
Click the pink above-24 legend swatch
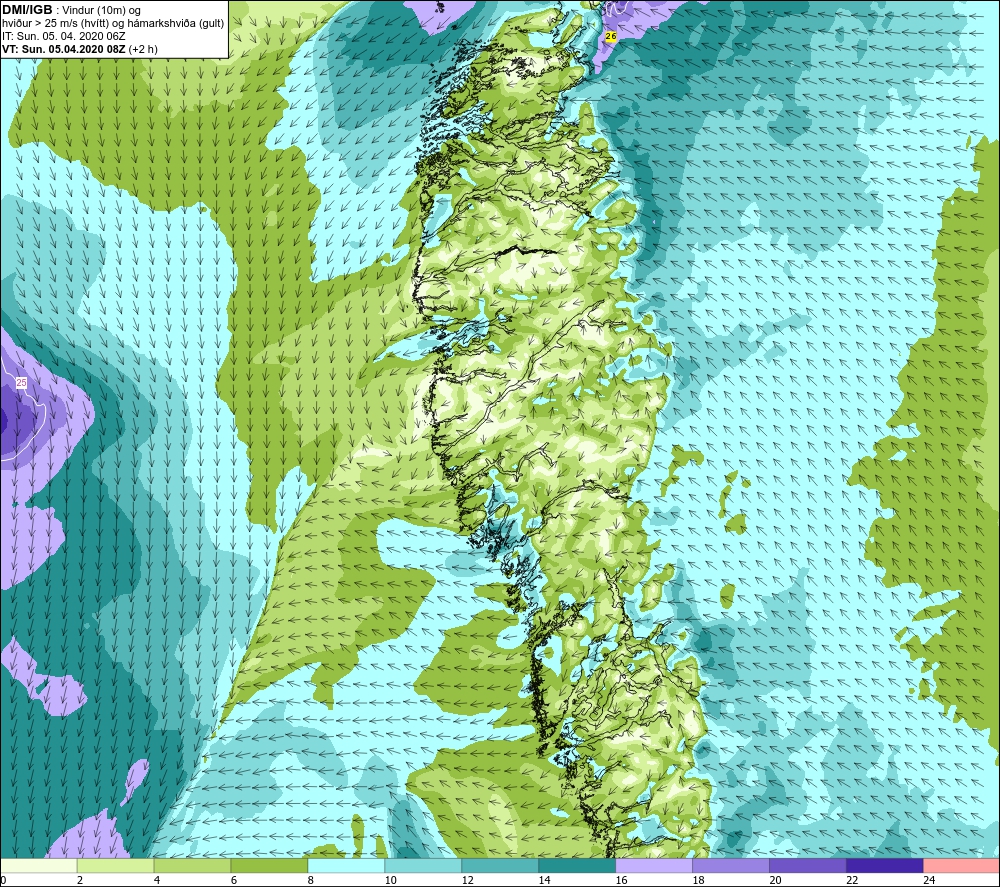tap(961, 865)
